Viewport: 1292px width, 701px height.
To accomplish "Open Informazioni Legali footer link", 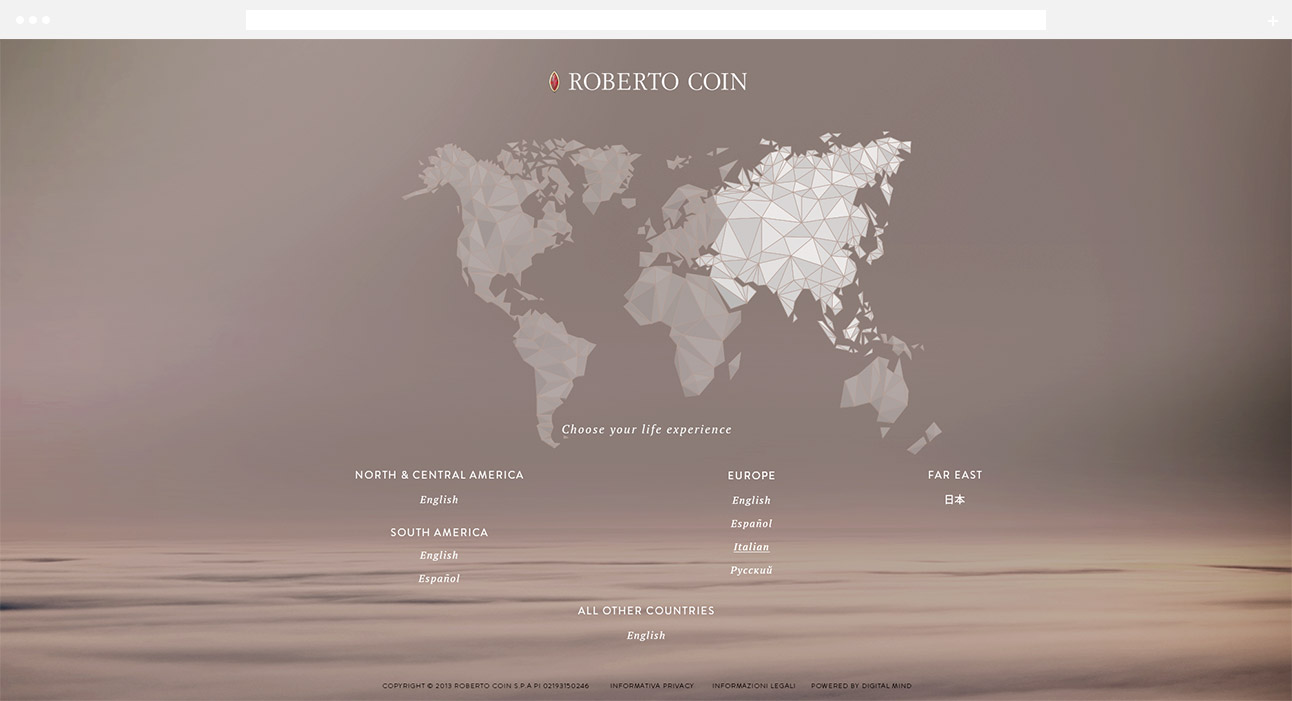I will 753,686.
